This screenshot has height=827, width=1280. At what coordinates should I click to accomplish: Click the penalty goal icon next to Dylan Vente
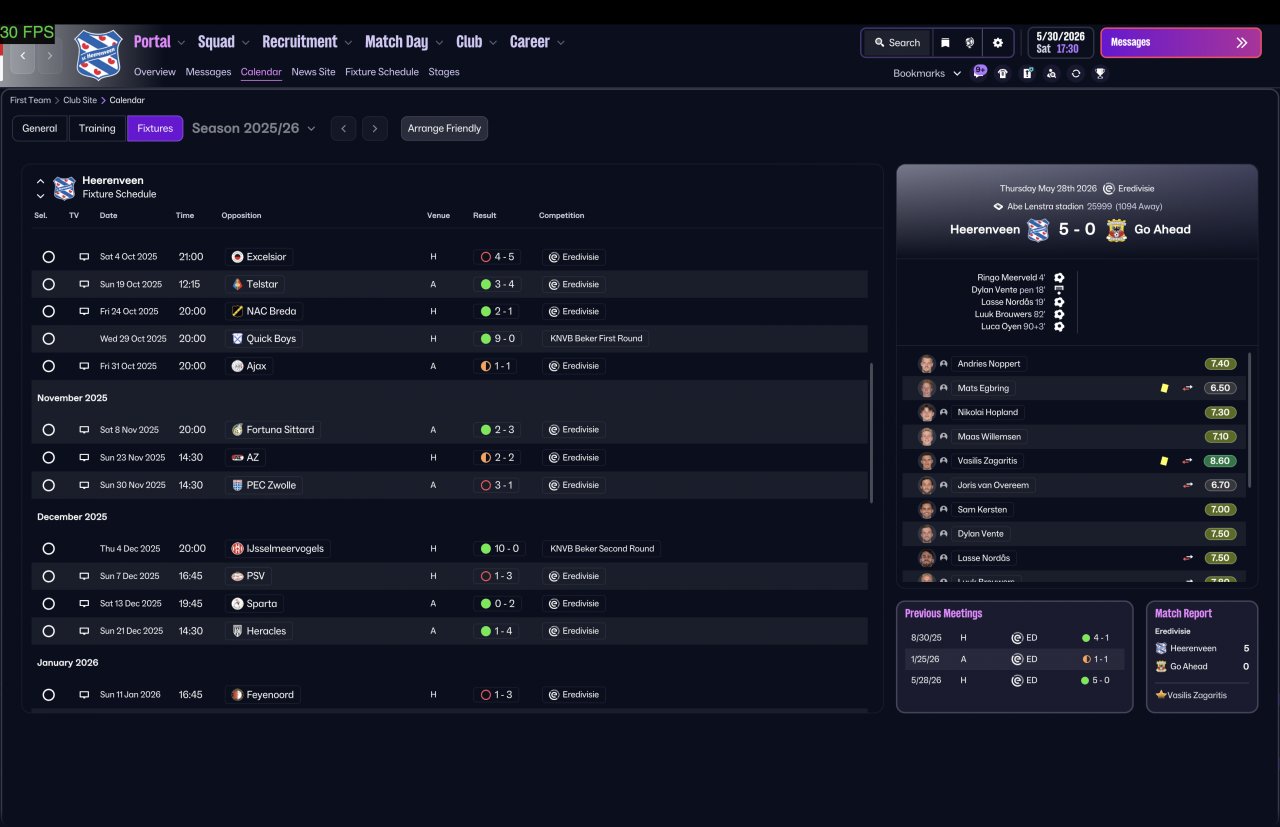pyautogui.click(x=1059, y=290)
